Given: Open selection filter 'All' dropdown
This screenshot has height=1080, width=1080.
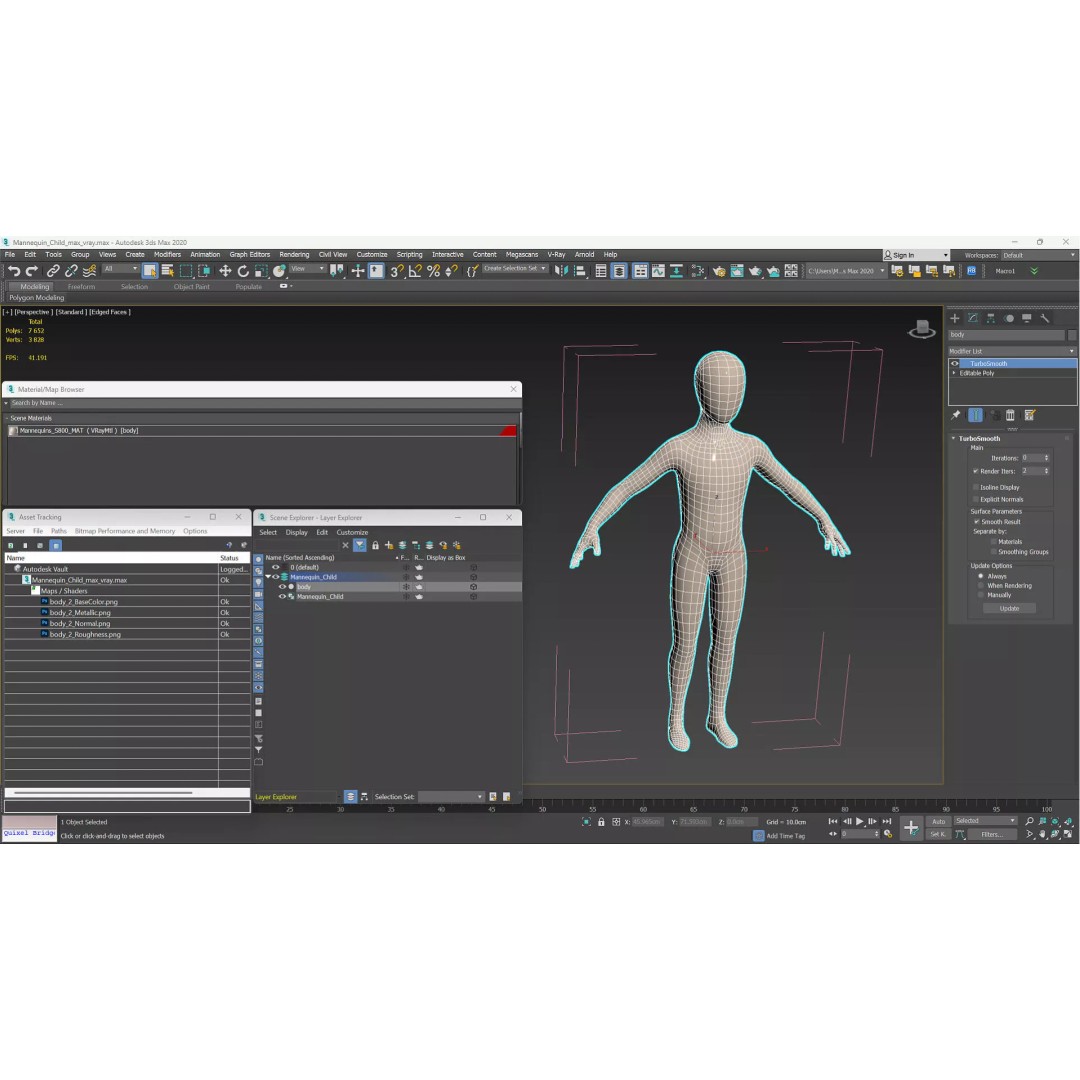Looking at the screenshot, I should [121, 269].
